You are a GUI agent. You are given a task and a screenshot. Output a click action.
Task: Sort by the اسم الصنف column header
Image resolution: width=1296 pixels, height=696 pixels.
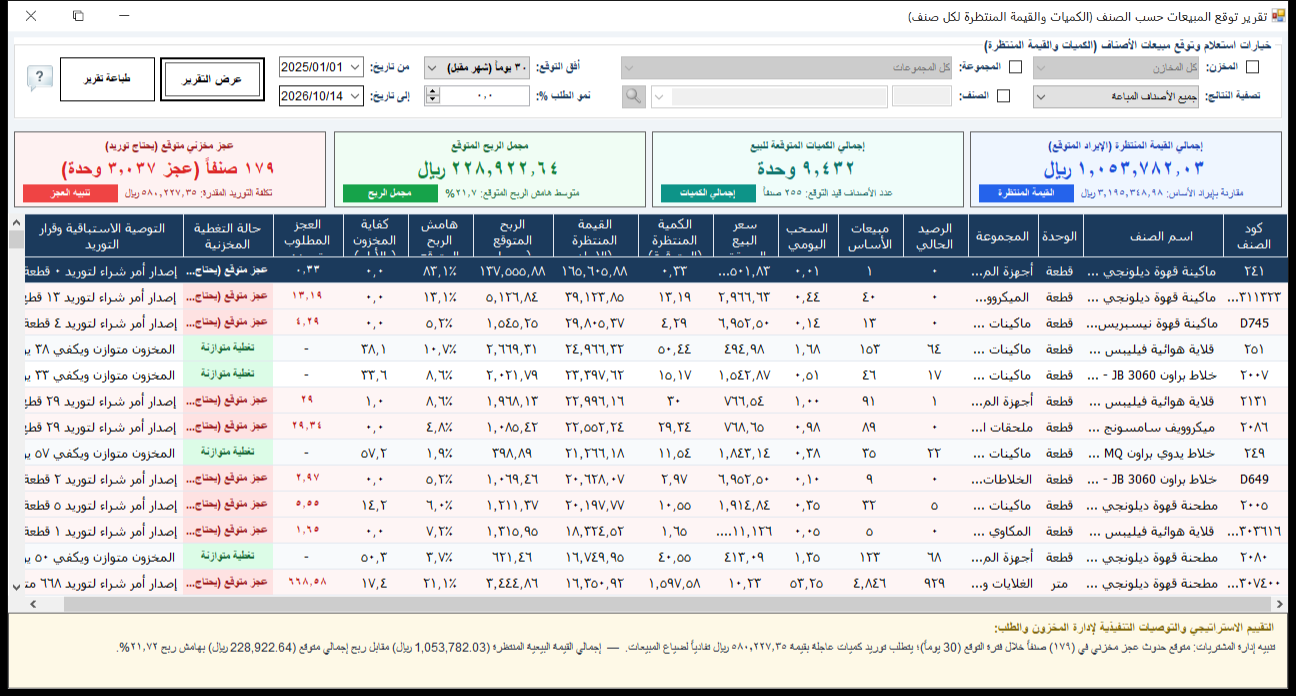1153,236
